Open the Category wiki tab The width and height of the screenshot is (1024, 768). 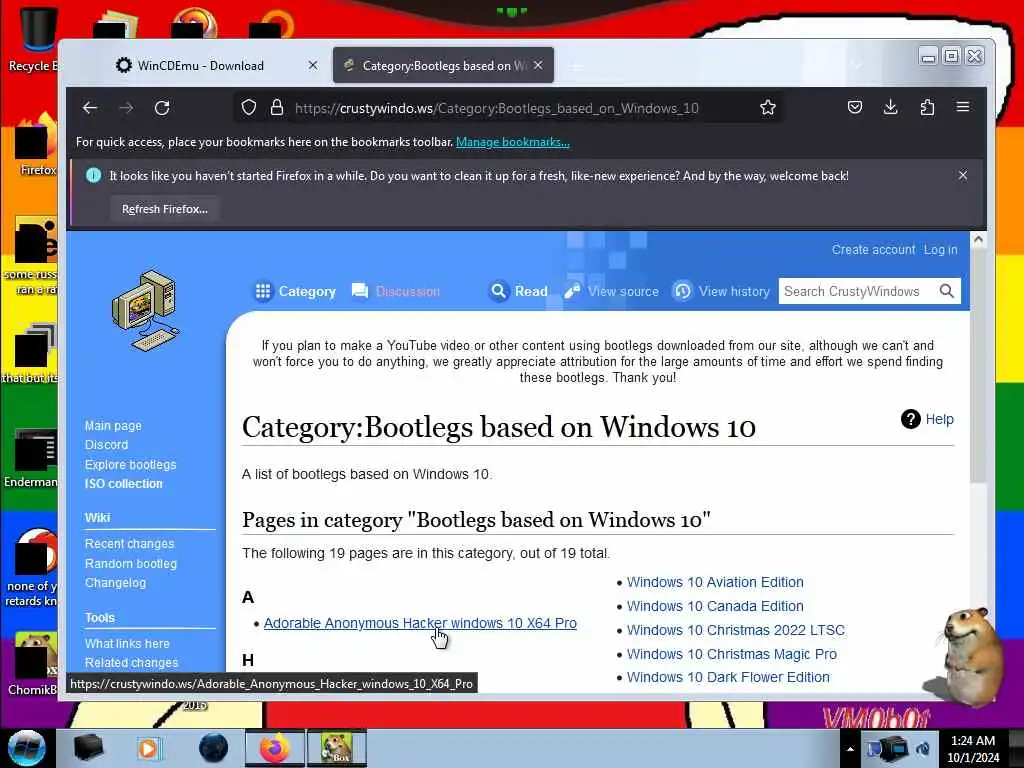295,291
